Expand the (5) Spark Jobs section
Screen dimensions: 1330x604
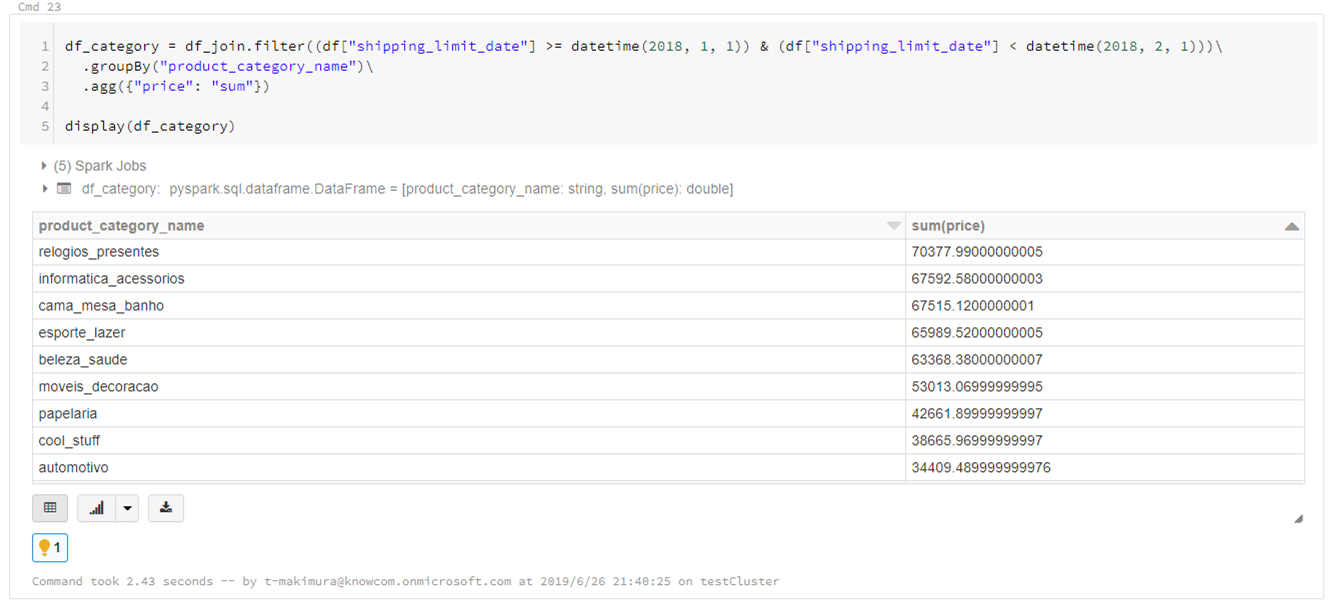(x=43, y=165)
